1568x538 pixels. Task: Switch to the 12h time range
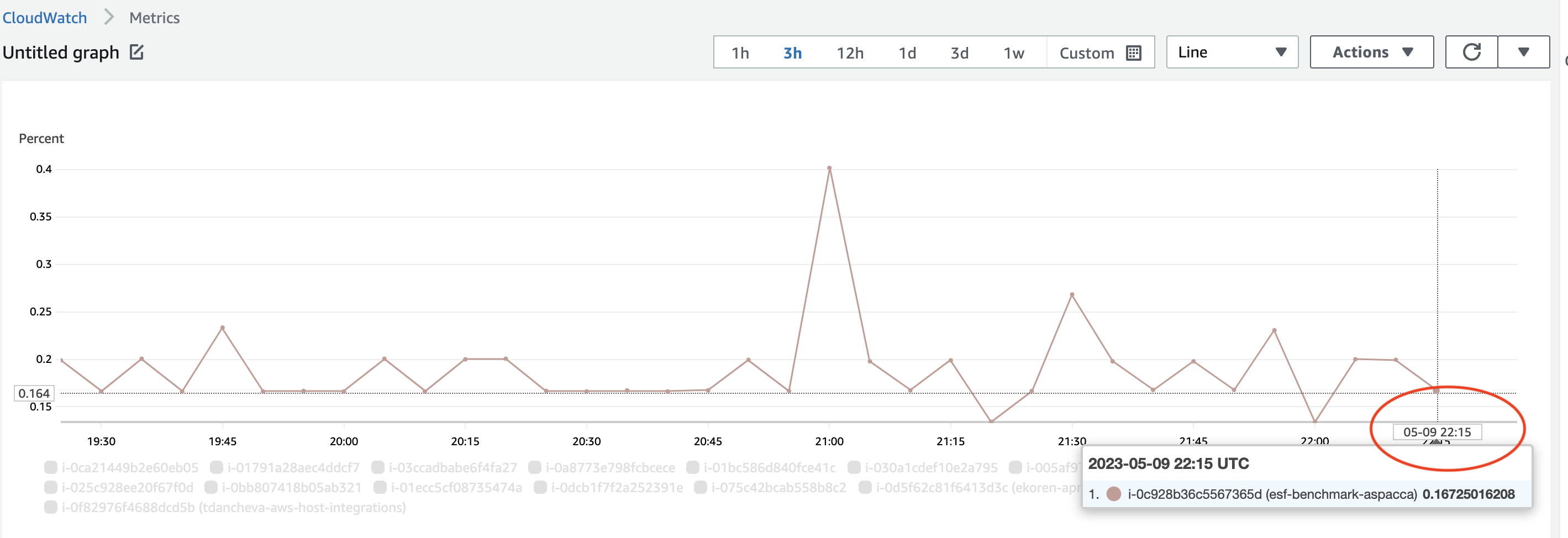click(x=850, y=53)
